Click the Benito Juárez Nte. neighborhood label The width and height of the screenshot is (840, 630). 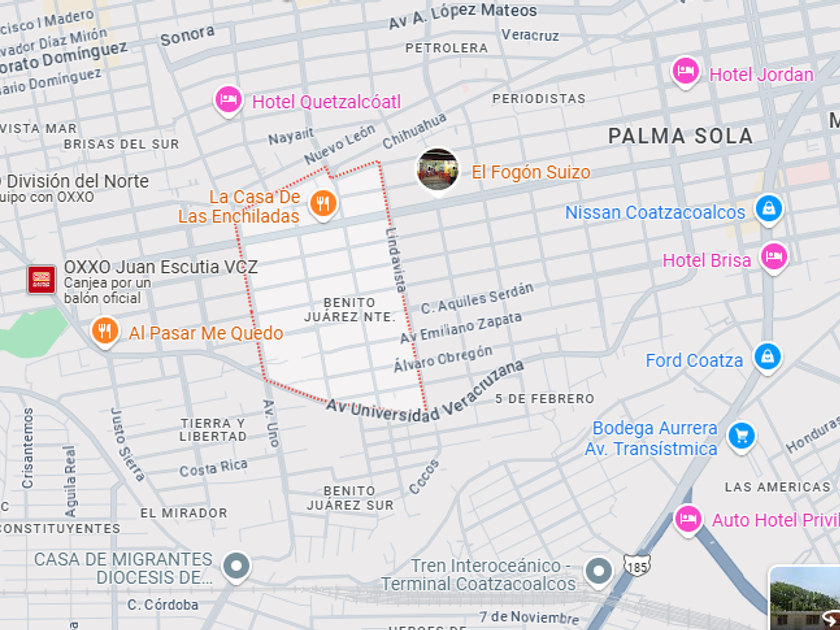pos(349,310)
